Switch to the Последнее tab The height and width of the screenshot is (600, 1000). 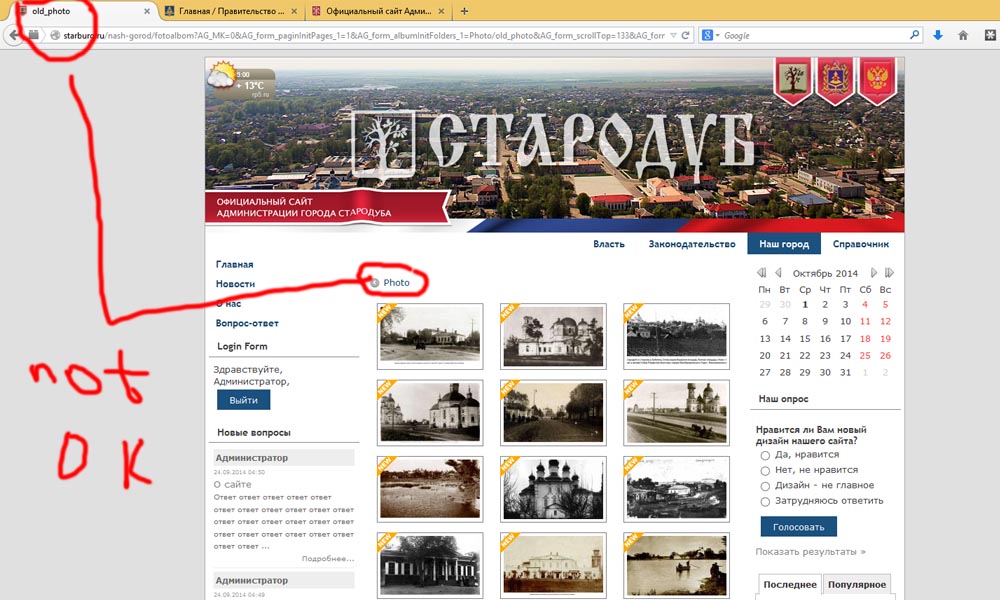(x=790, y=585)
